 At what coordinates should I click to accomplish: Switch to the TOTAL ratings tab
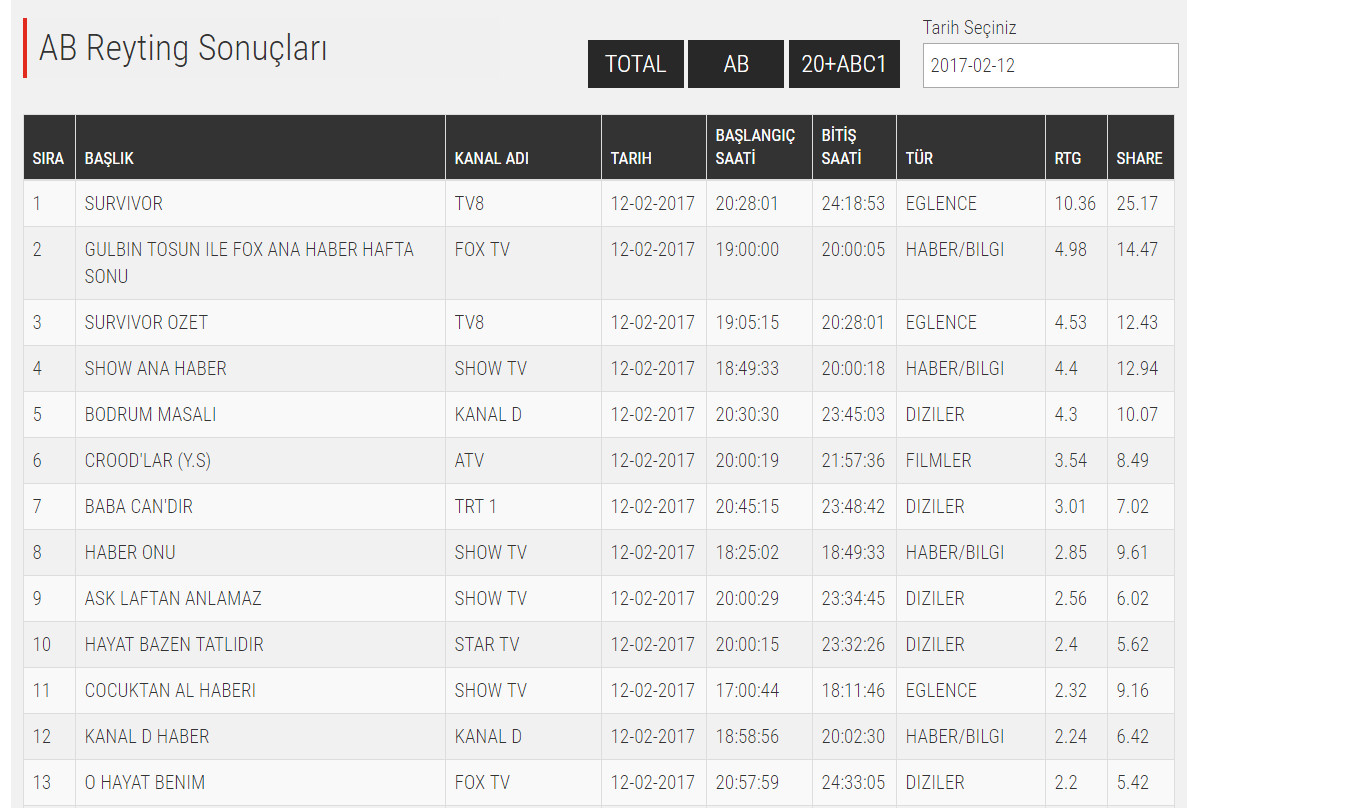635,64
